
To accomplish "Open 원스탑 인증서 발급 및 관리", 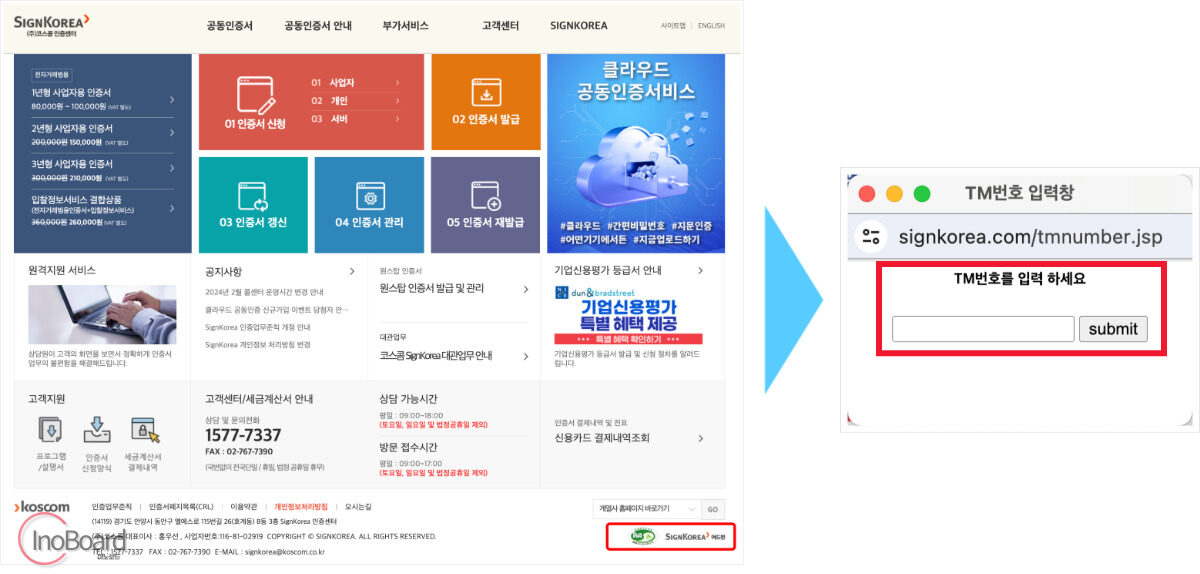I will tap(455, 288).
